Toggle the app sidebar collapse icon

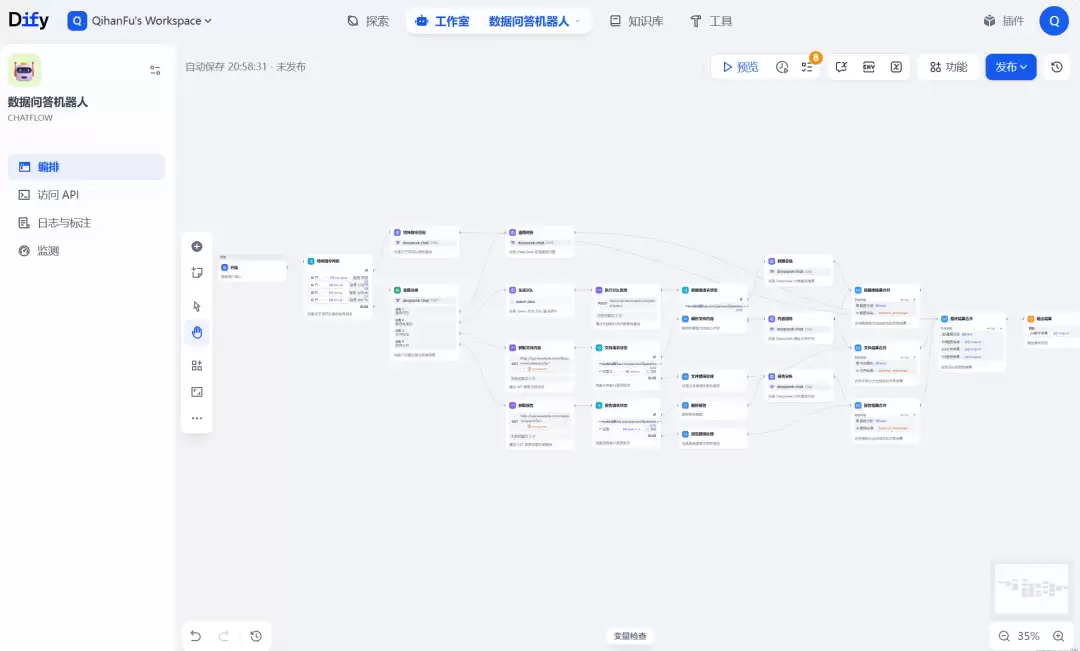coord(155,70)
